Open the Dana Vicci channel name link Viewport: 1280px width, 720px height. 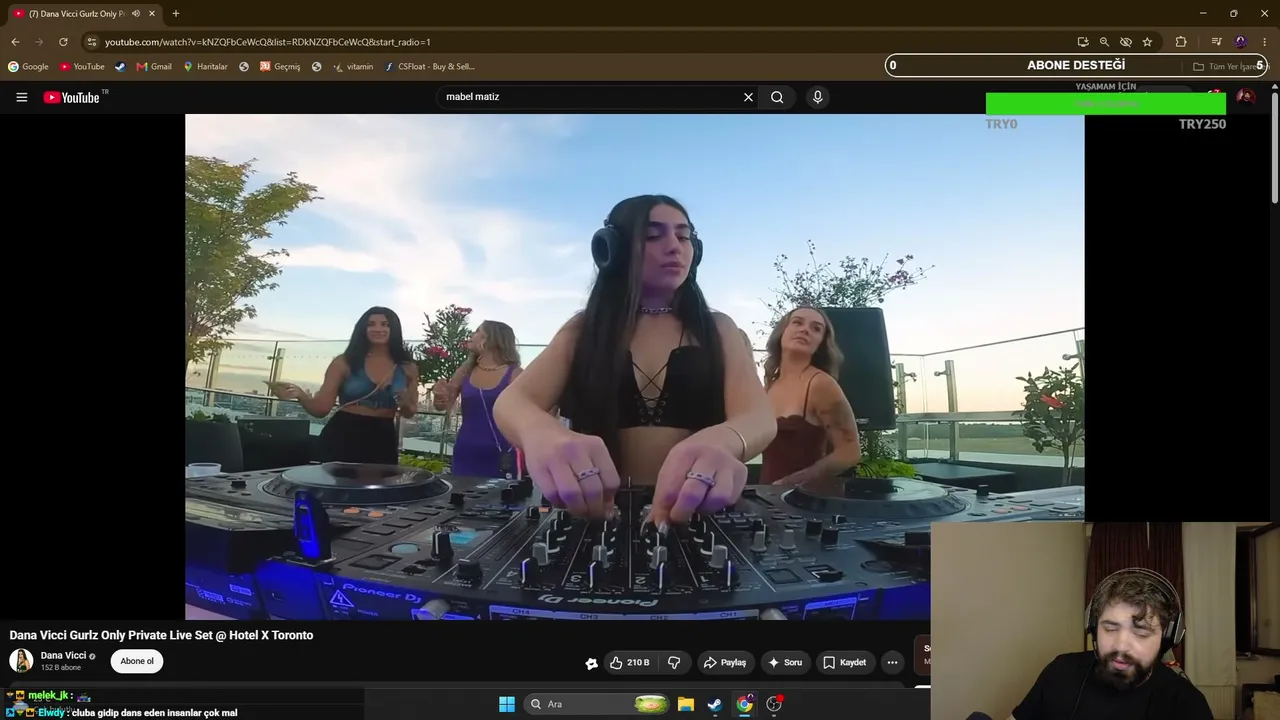[63, 656]
